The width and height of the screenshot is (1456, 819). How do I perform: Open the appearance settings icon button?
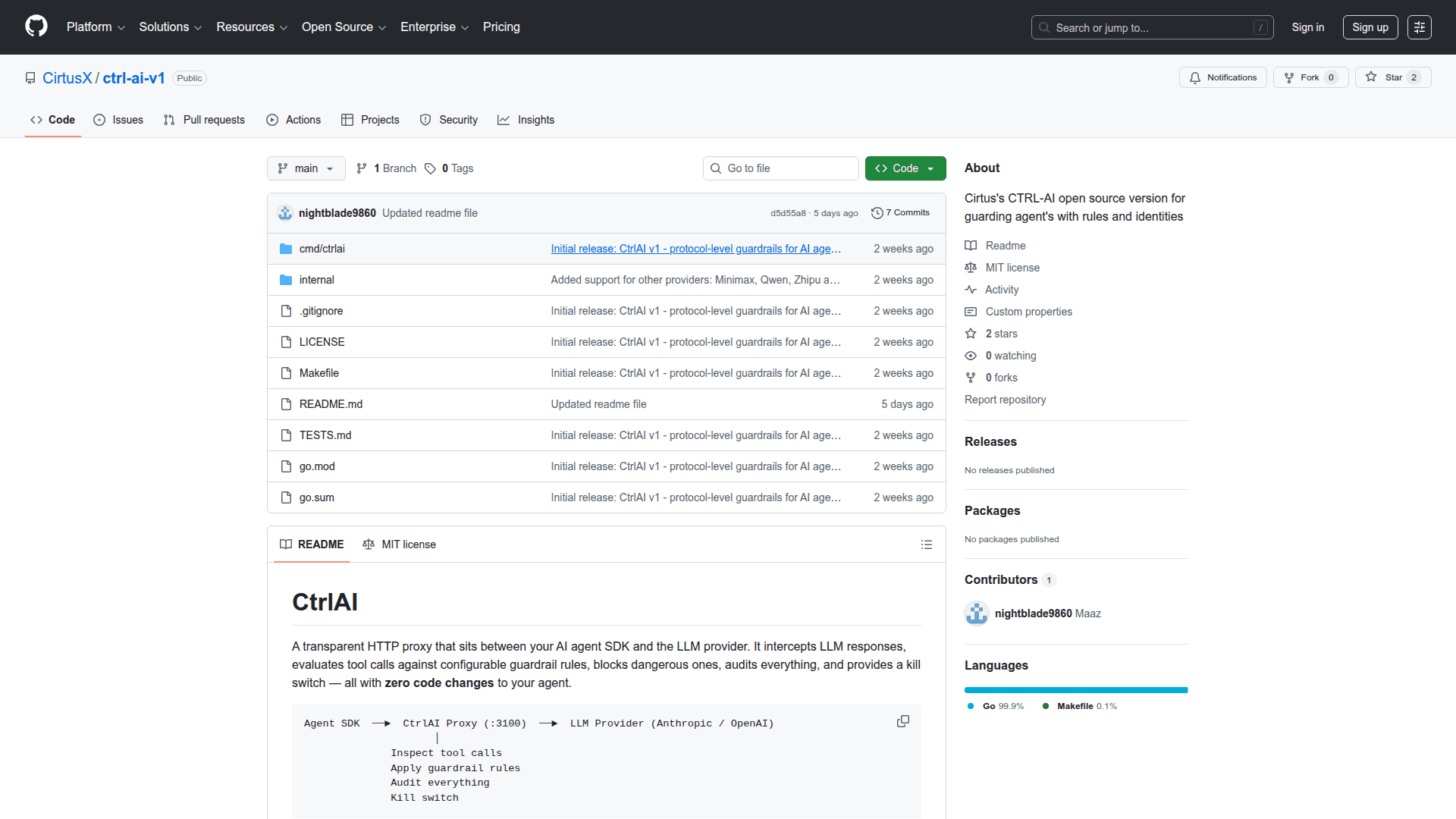point(1419,27)
